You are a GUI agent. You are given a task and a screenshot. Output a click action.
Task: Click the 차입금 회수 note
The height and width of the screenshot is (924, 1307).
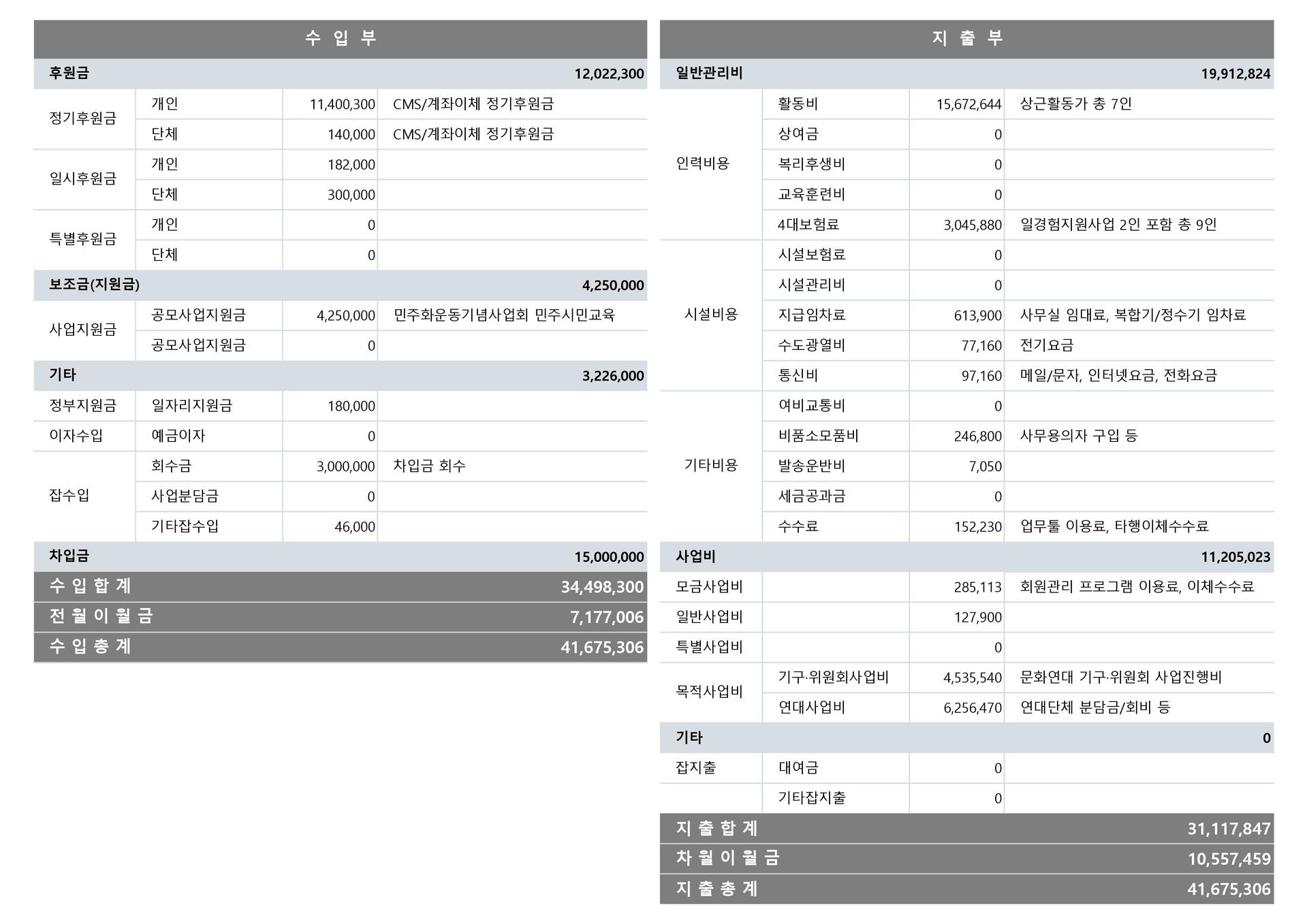pyautogui.click(x=429, y=466)
